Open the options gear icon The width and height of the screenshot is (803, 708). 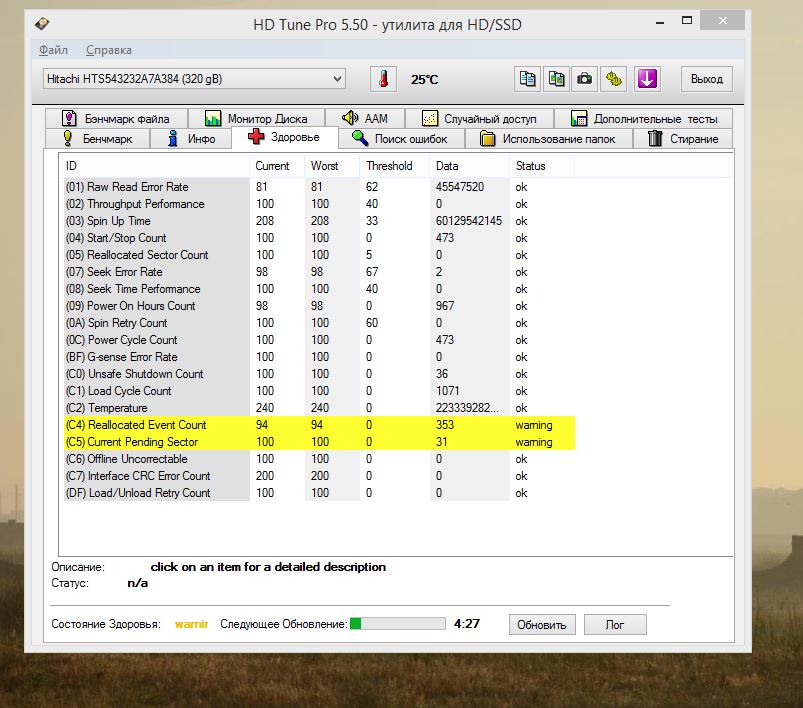pyautogui.click(x=616, y=79)
